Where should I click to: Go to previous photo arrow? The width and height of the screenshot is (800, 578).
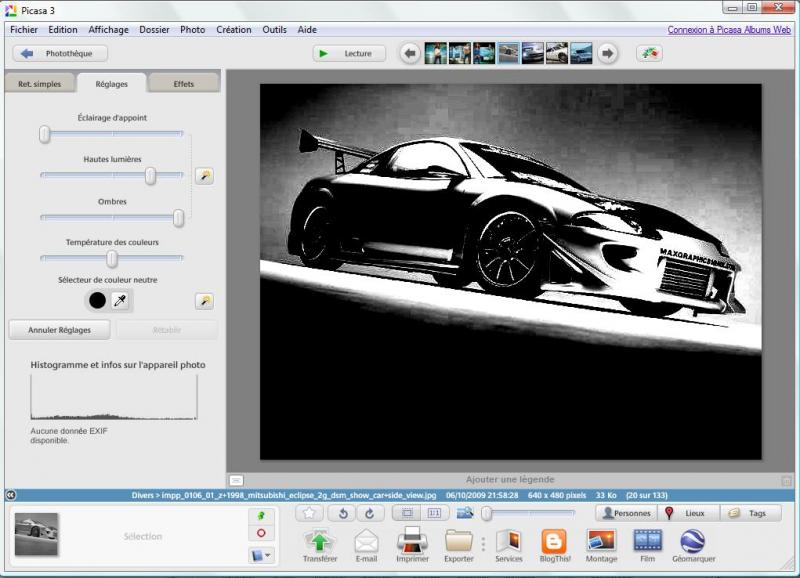coord(410,54)
